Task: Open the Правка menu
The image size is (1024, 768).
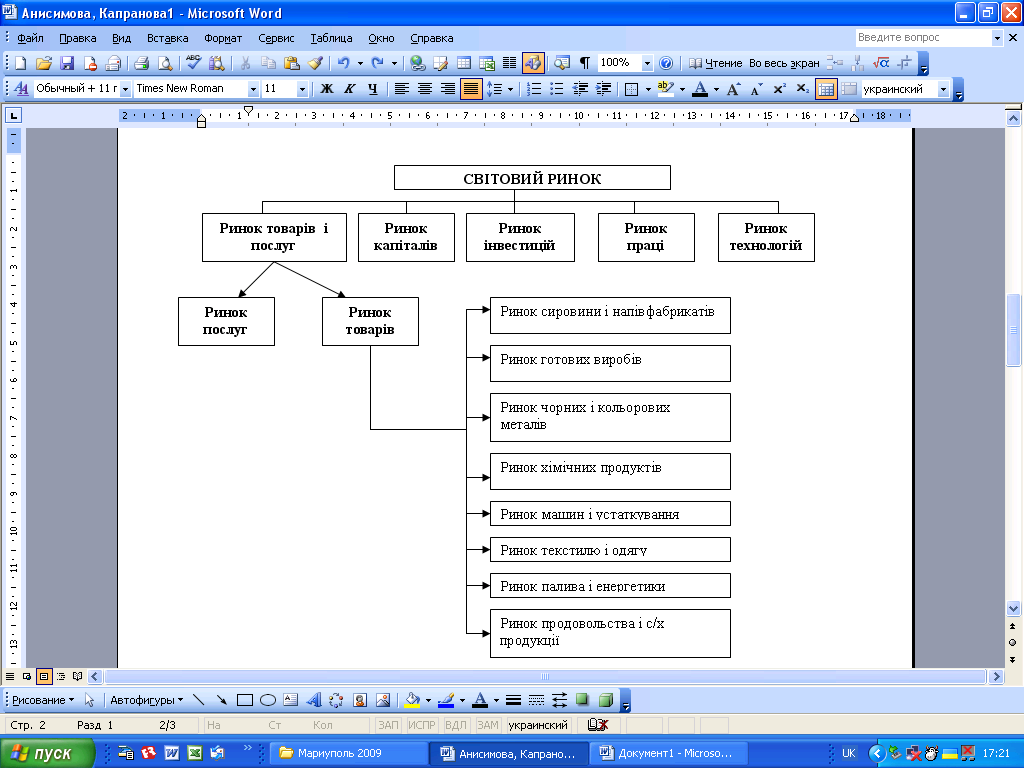Action: [78, 38]
